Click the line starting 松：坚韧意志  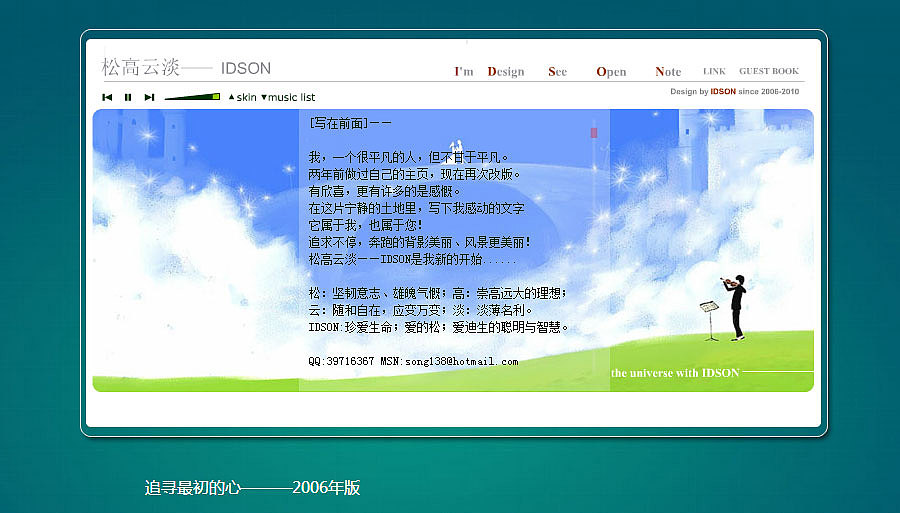click(438, 293)
